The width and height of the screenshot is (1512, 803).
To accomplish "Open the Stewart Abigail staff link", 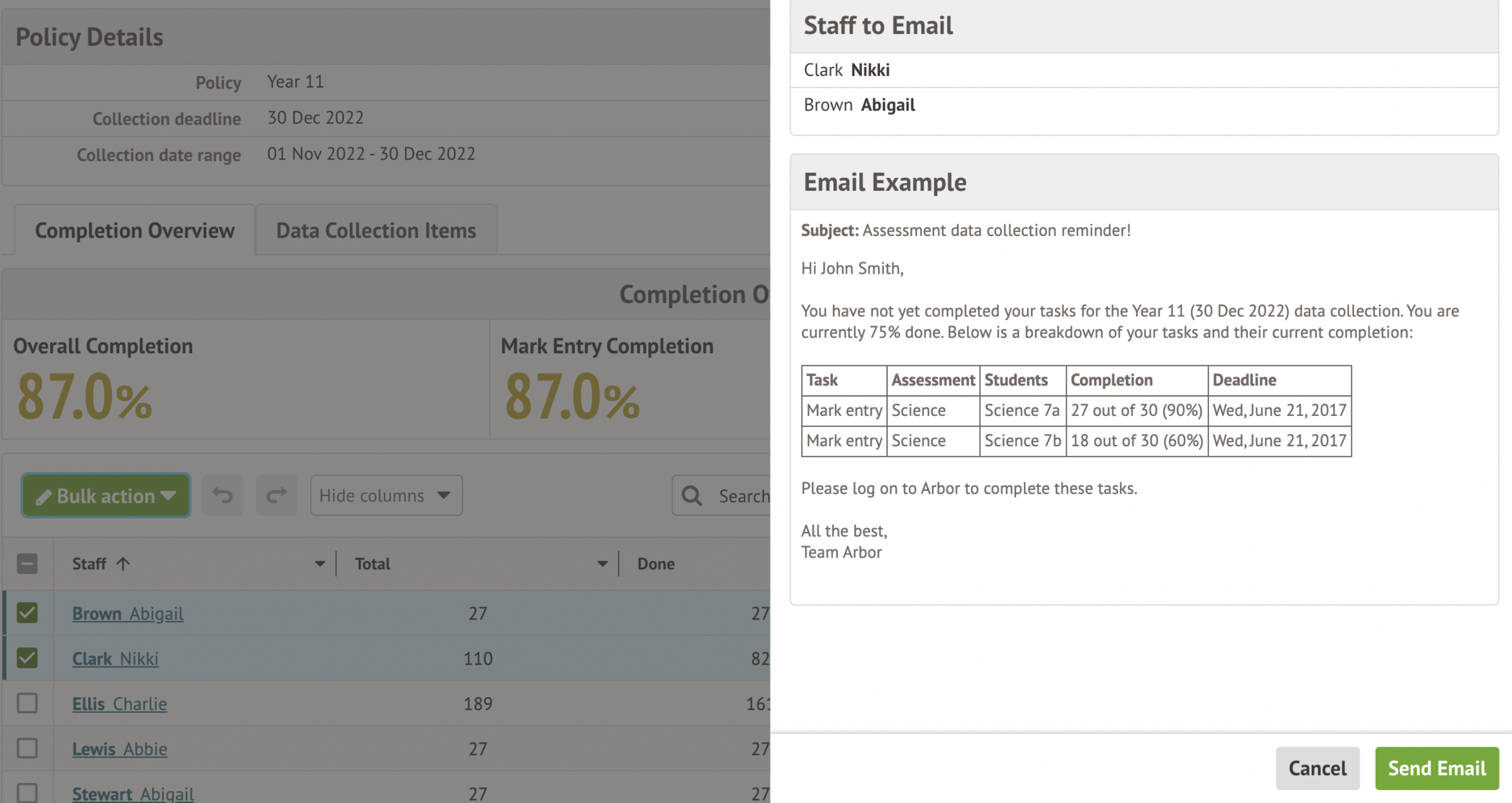I will coord(133,793).
